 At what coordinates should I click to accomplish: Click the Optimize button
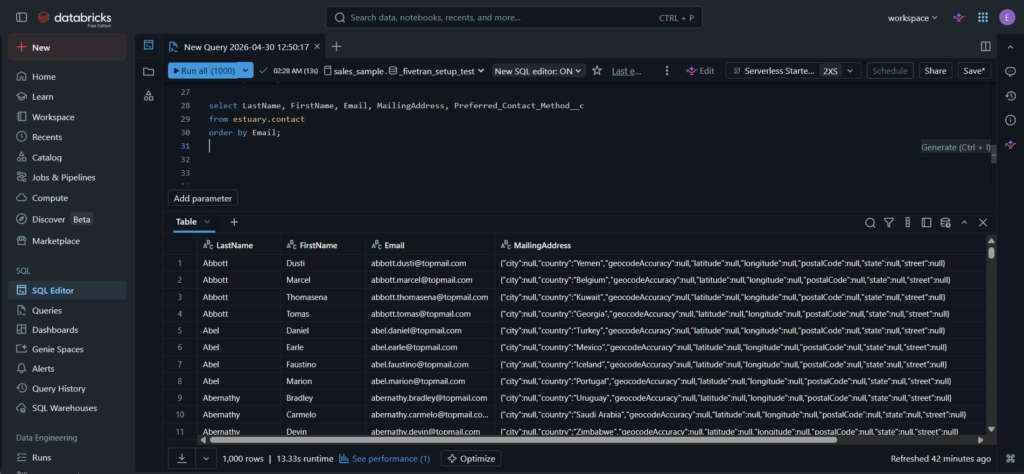tap(471, 458)
